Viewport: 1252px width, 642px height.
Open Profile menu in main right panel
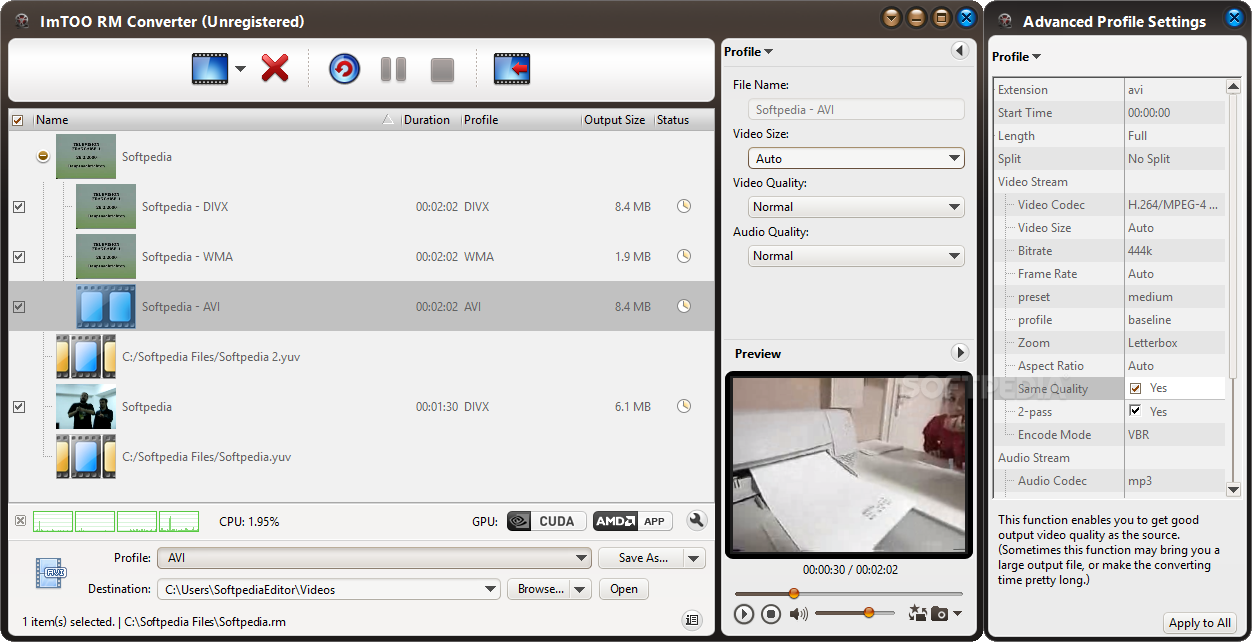click(x=748, y=51)
